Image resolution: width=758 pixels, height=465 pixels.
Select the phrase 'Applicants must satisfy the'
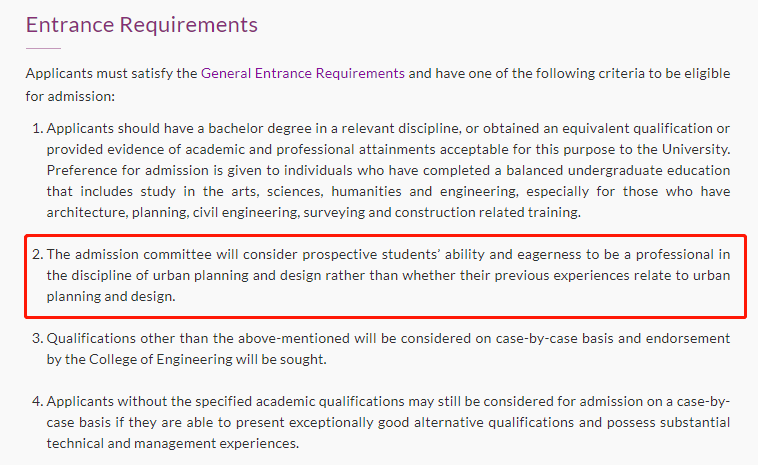pyautogui.click(x=112, y=73)
